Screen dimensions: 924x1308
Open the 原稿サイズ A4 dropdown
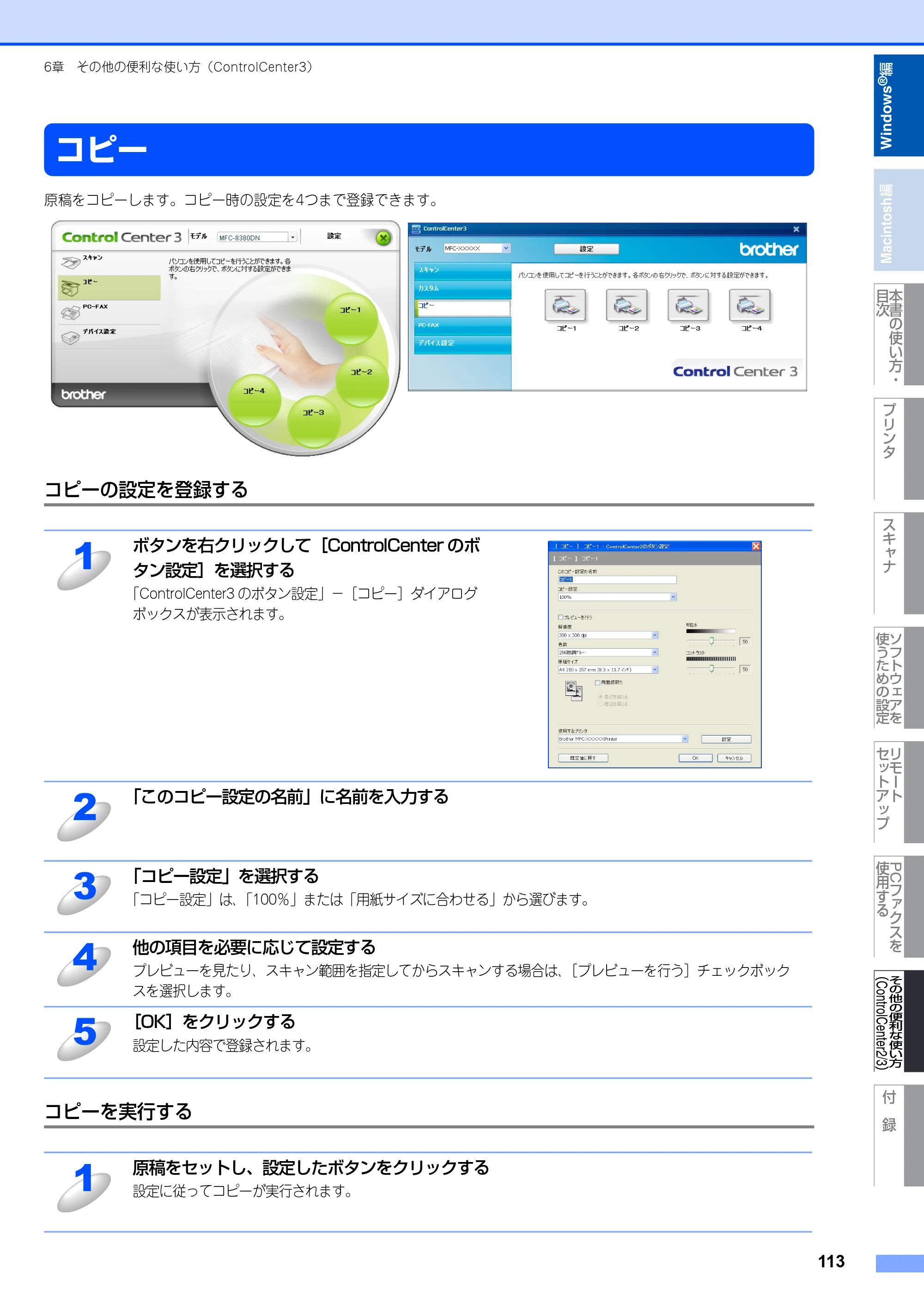608,670
